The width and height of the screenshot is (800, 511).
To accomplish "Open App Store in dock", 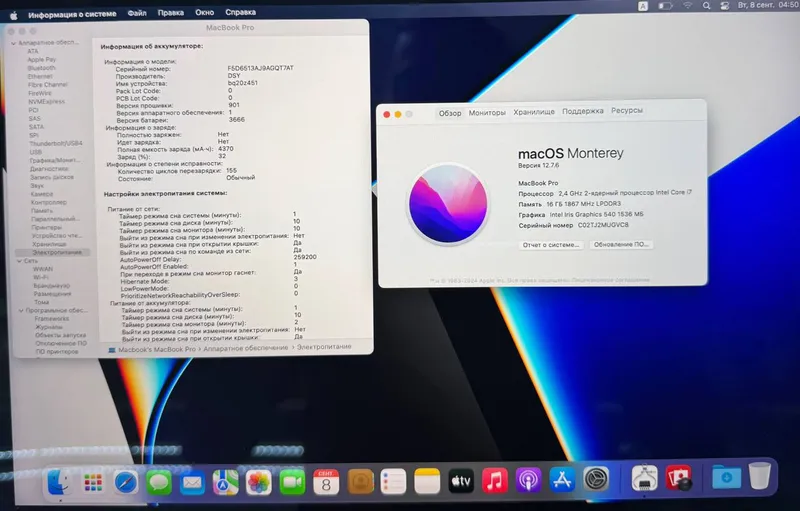I will 562,480.
